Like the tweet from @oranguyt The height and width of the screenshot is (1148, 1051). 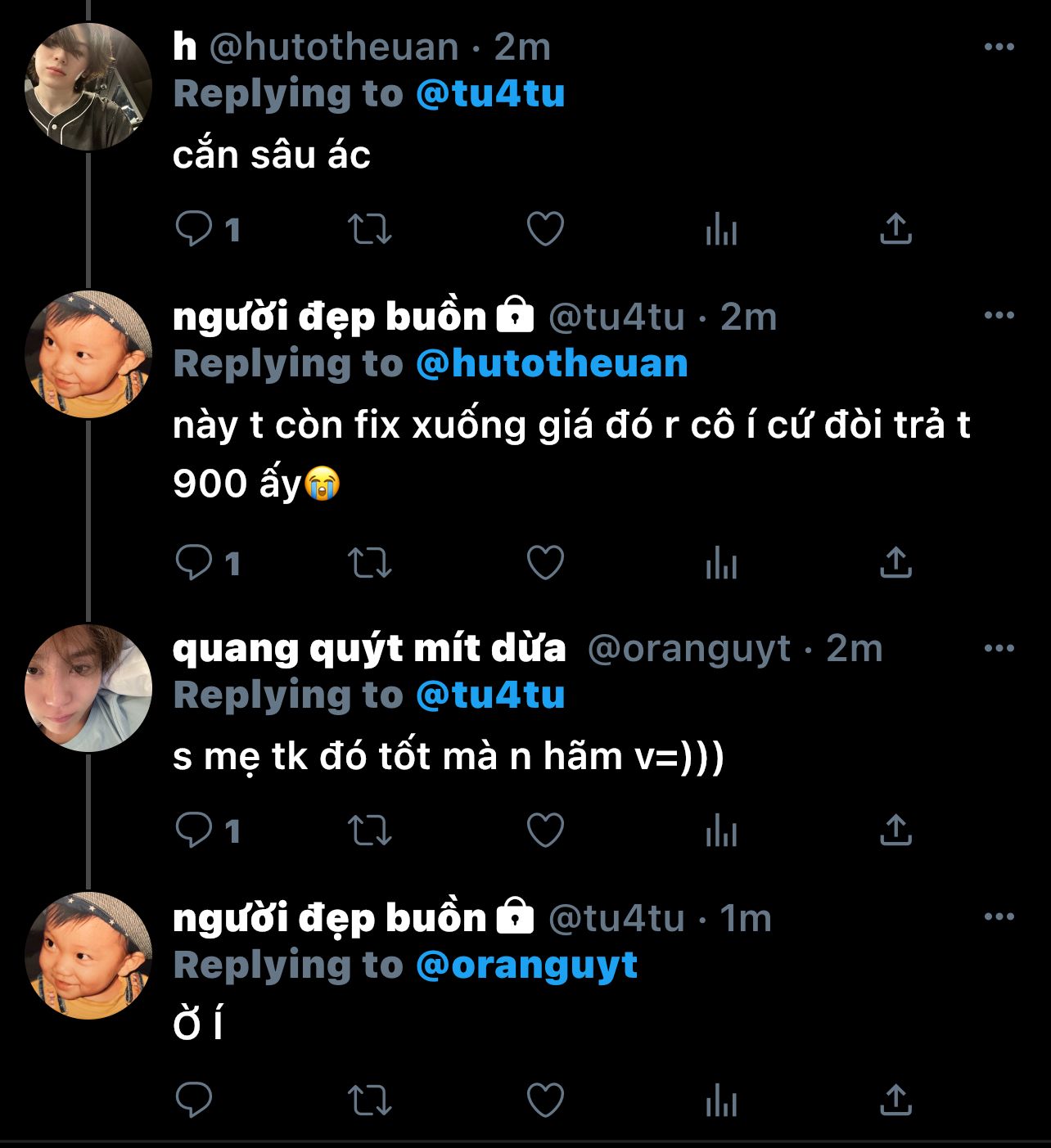(x=545, y=831)
